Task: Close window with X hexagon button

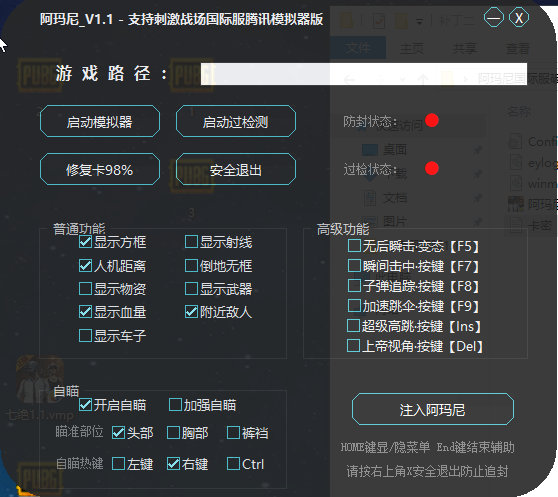Action: pos(519,17)
